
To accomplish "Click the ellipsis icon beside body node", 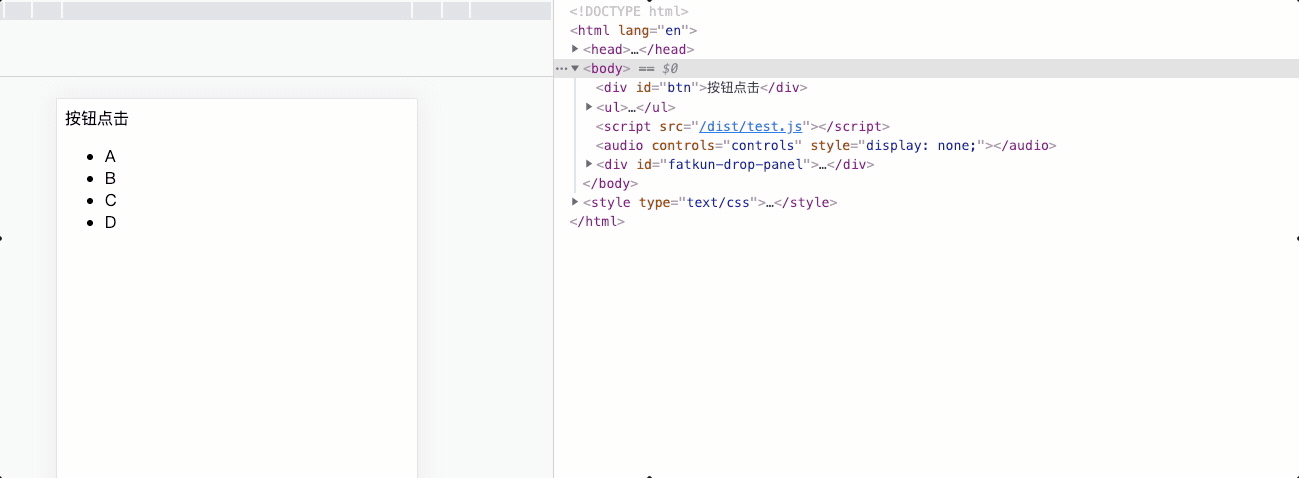I will tap(561, 68).
